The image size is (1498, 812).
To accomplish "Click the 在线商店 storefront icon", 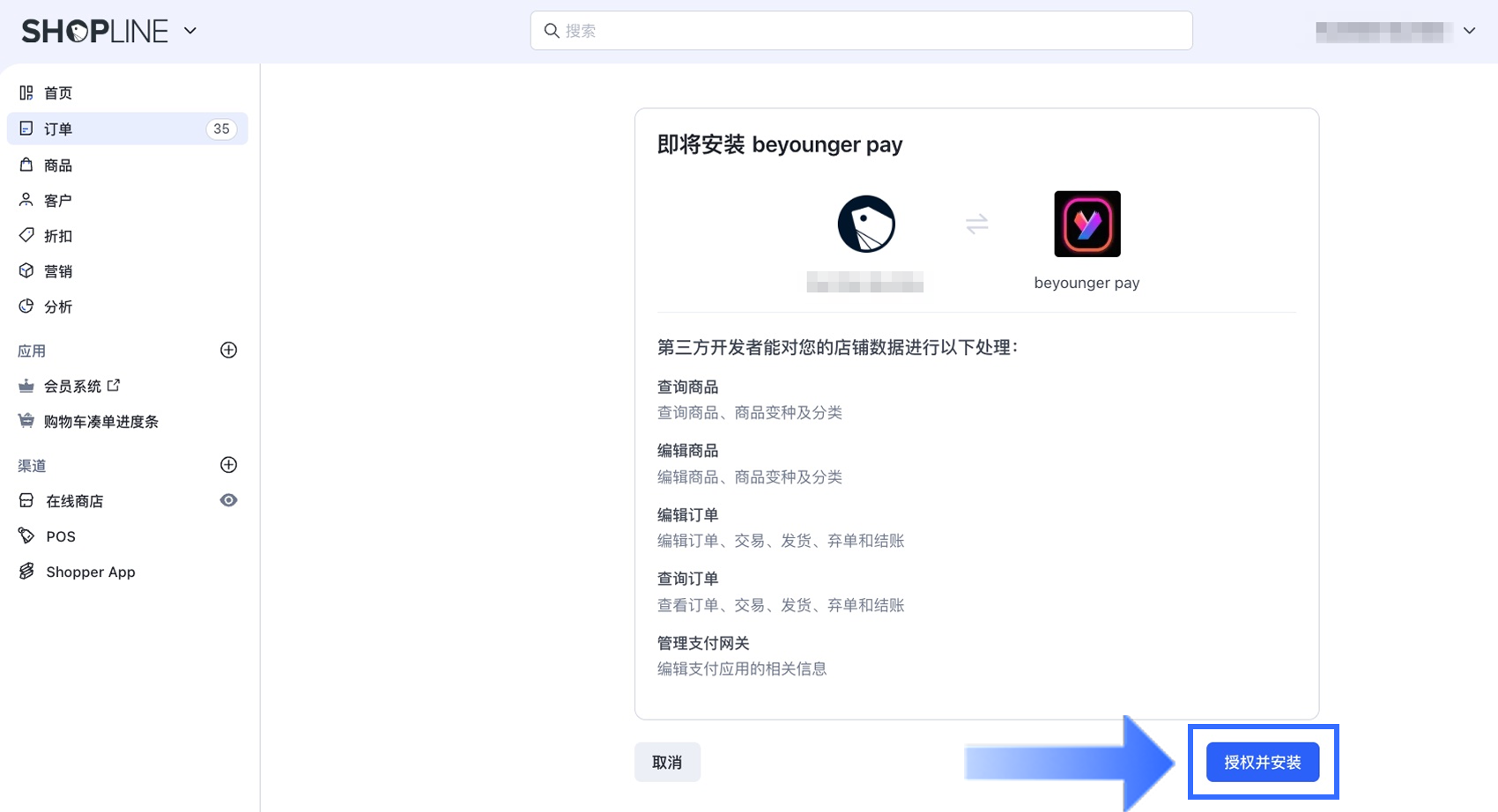I will pos(26,500).
